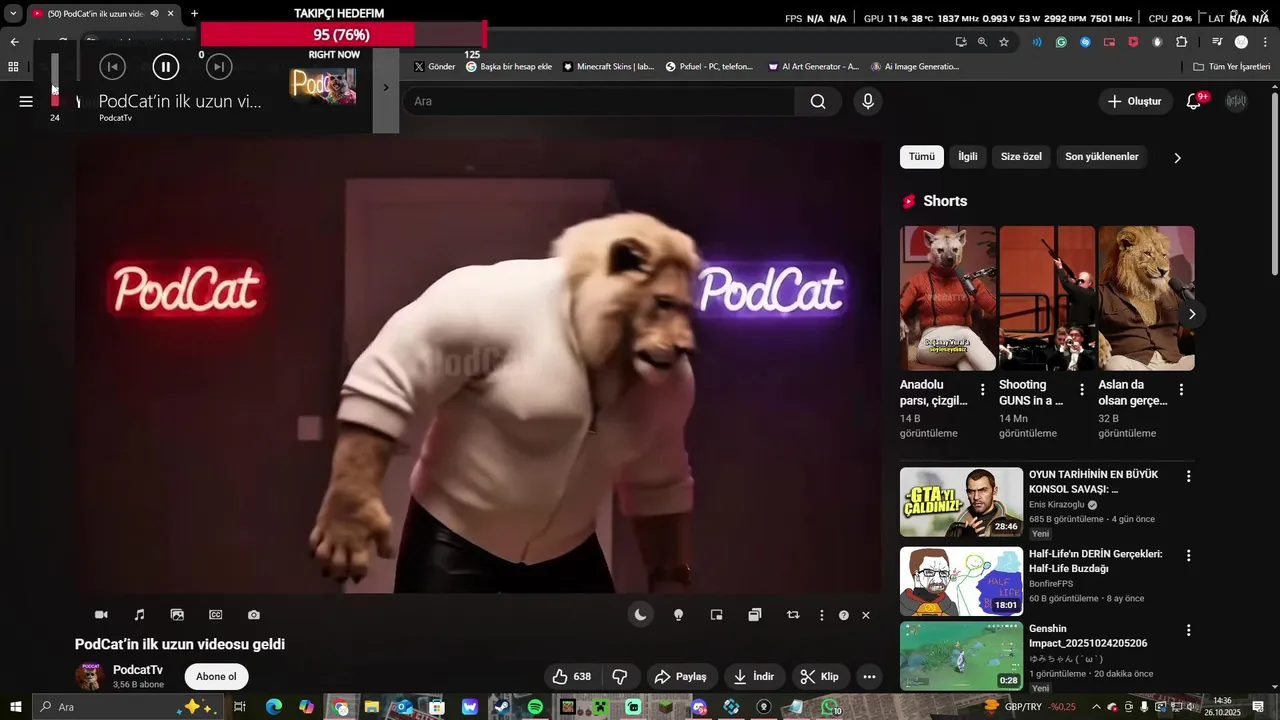Image resolution: width=1280 pixels, height=720 pixels.
Task: Skip to next track in media overlay
Action: click(219, 67)
